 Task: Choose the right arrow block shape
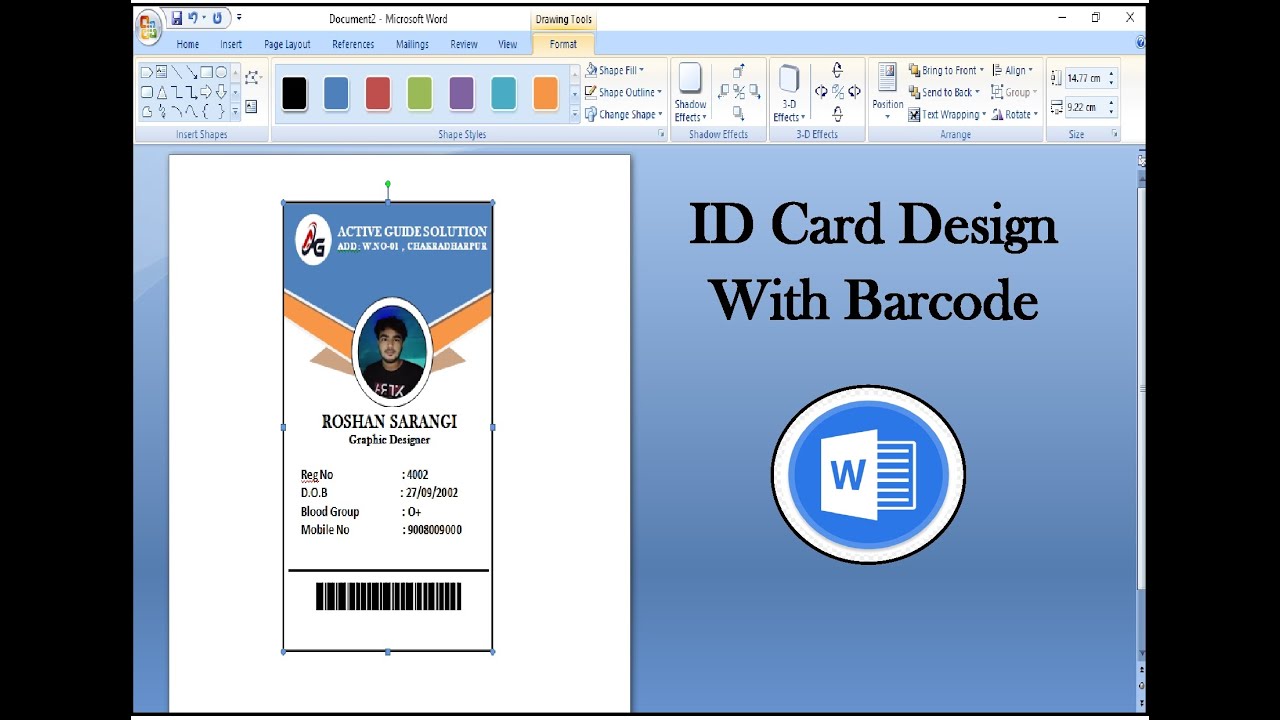coord(206,92)
